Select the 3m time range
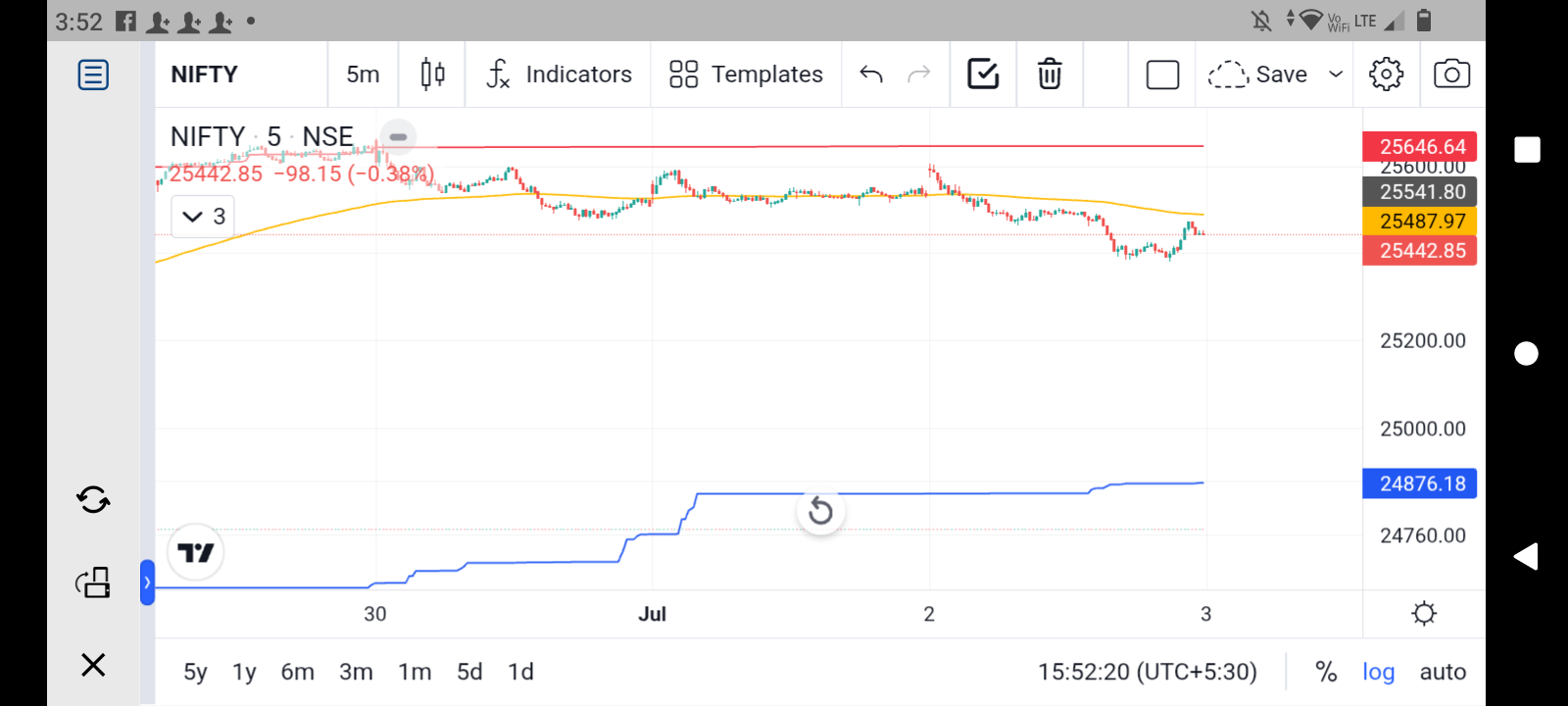 point(356,672)
